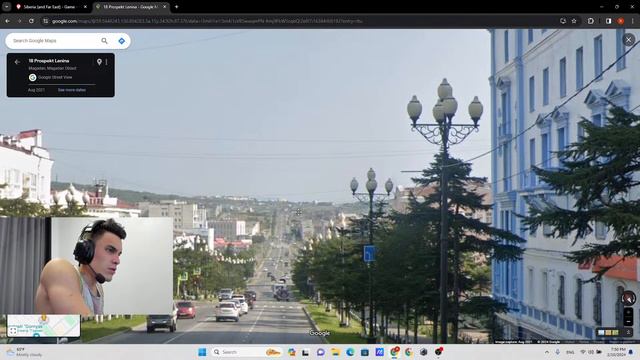Click the Chrome icon with the red badge
This screenshot has height=360, width=640.
[394, 351]
